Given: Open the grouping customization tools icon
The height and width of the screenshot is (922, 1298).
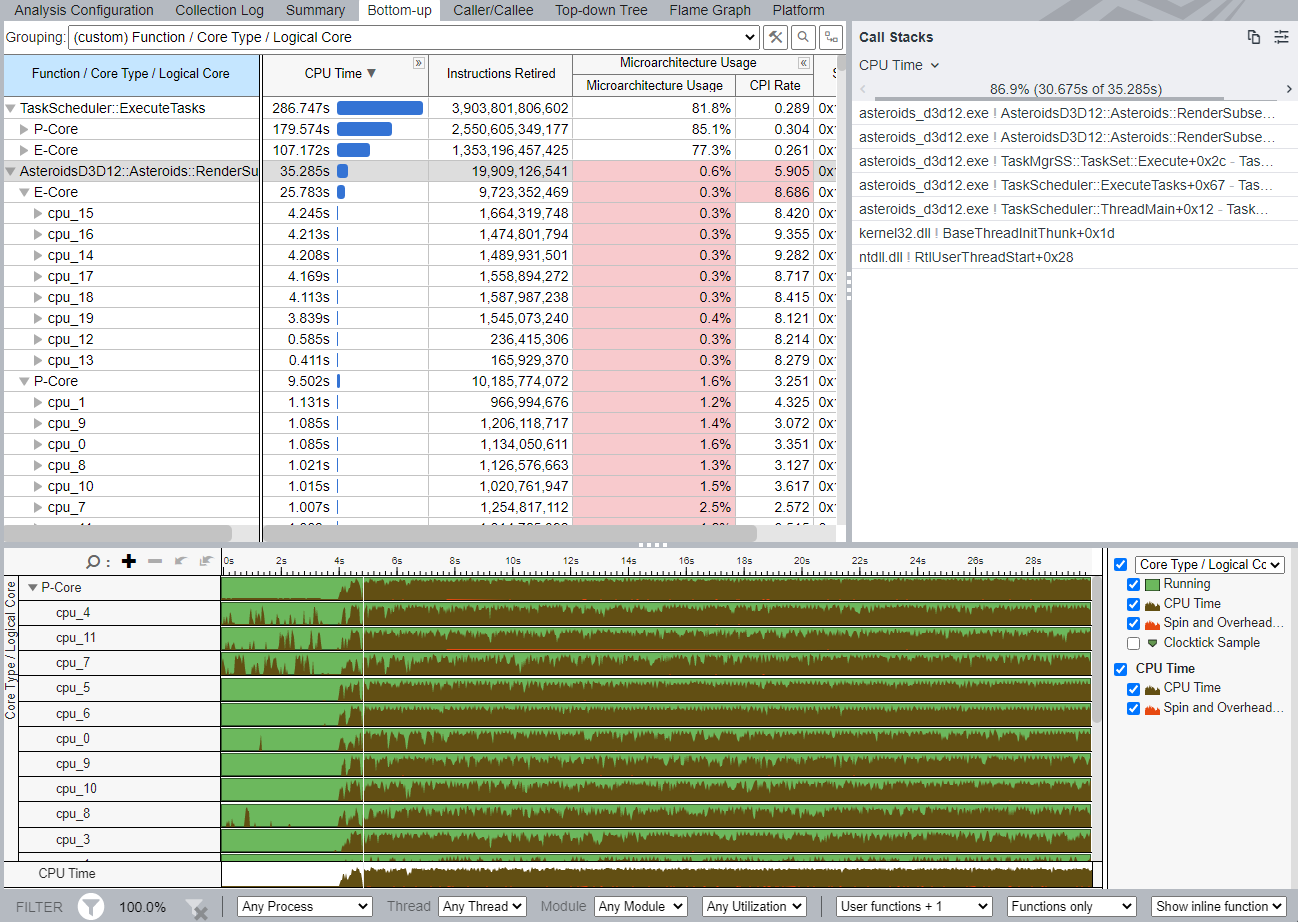Looking at the screenshot, I should 775,38.
